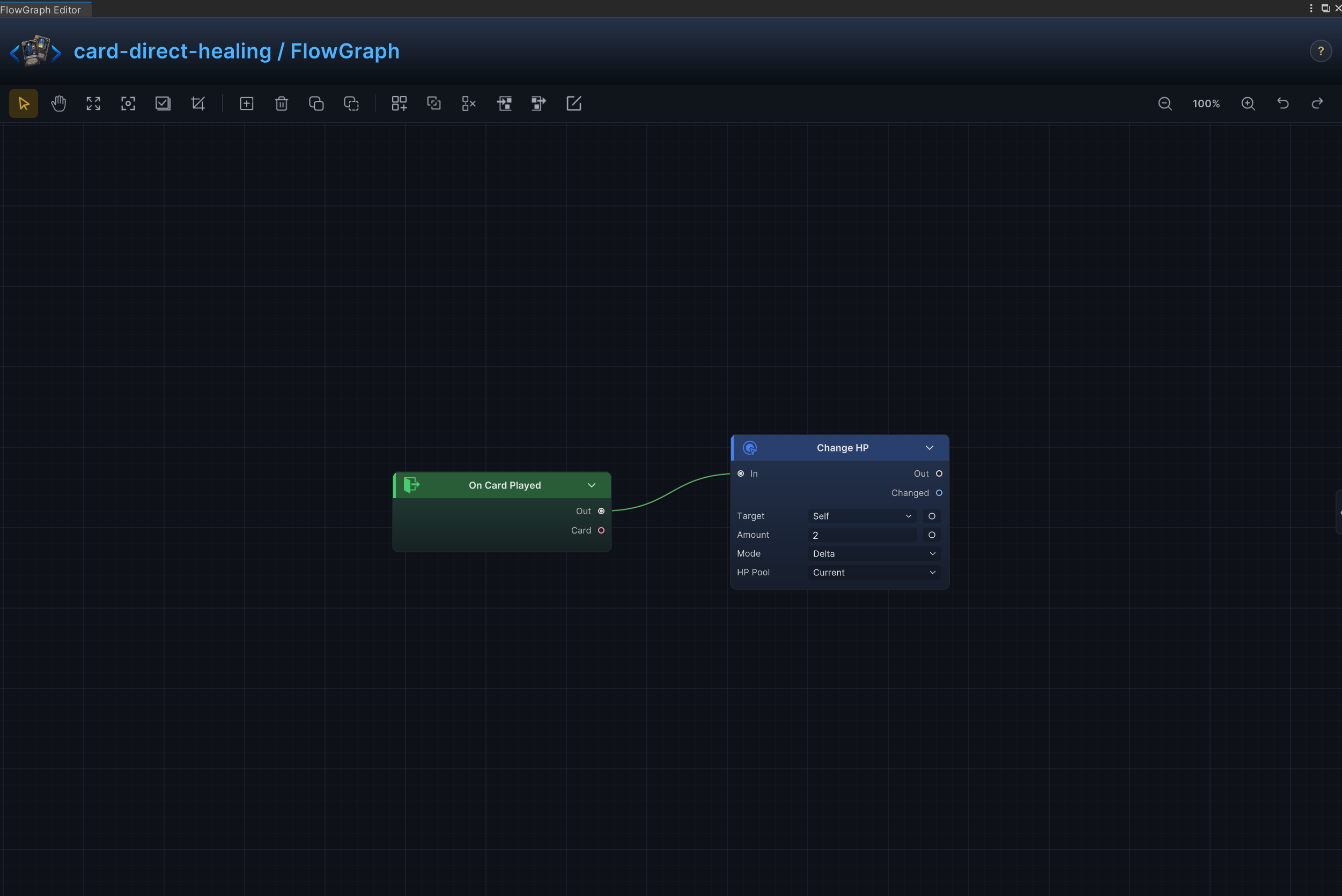Image resolution: width=1342 pixels, height=896 pixels.
Task: Click the HP Pool label
Action: pos(753,573)
